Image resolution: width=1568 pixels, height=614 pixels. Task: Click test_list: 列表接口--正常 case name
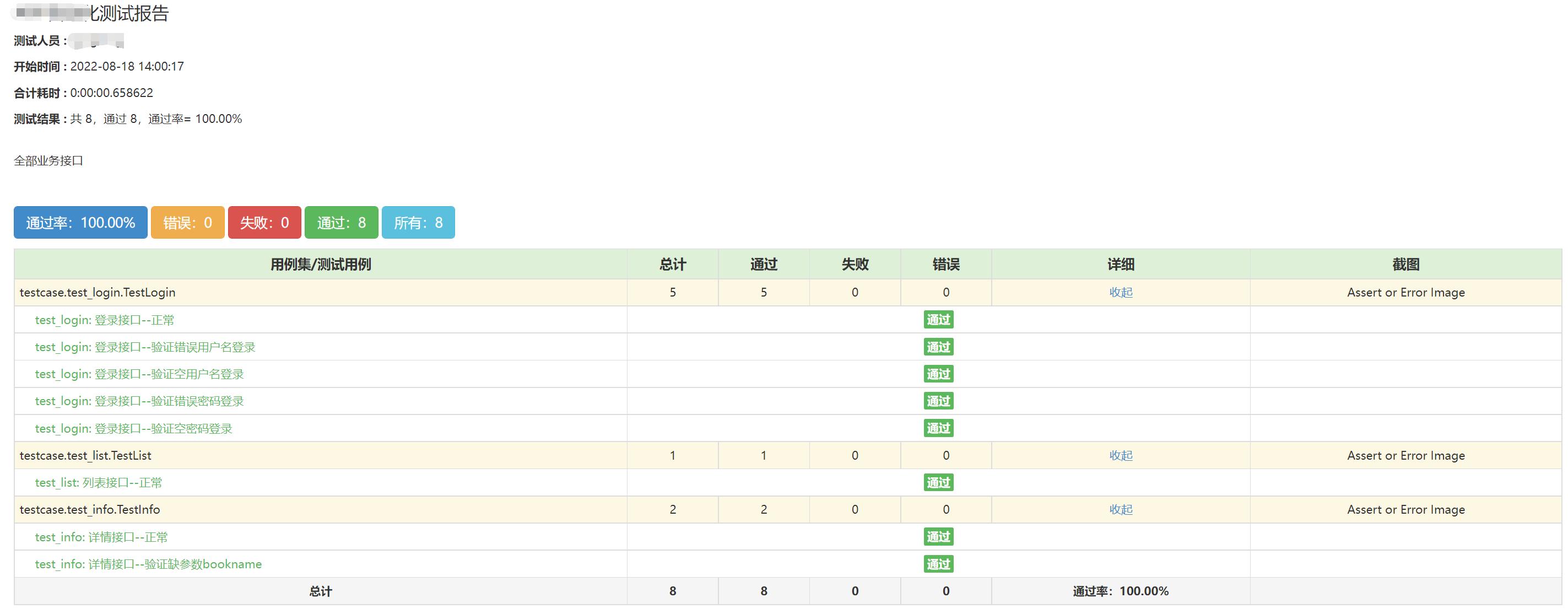[99, 482]
